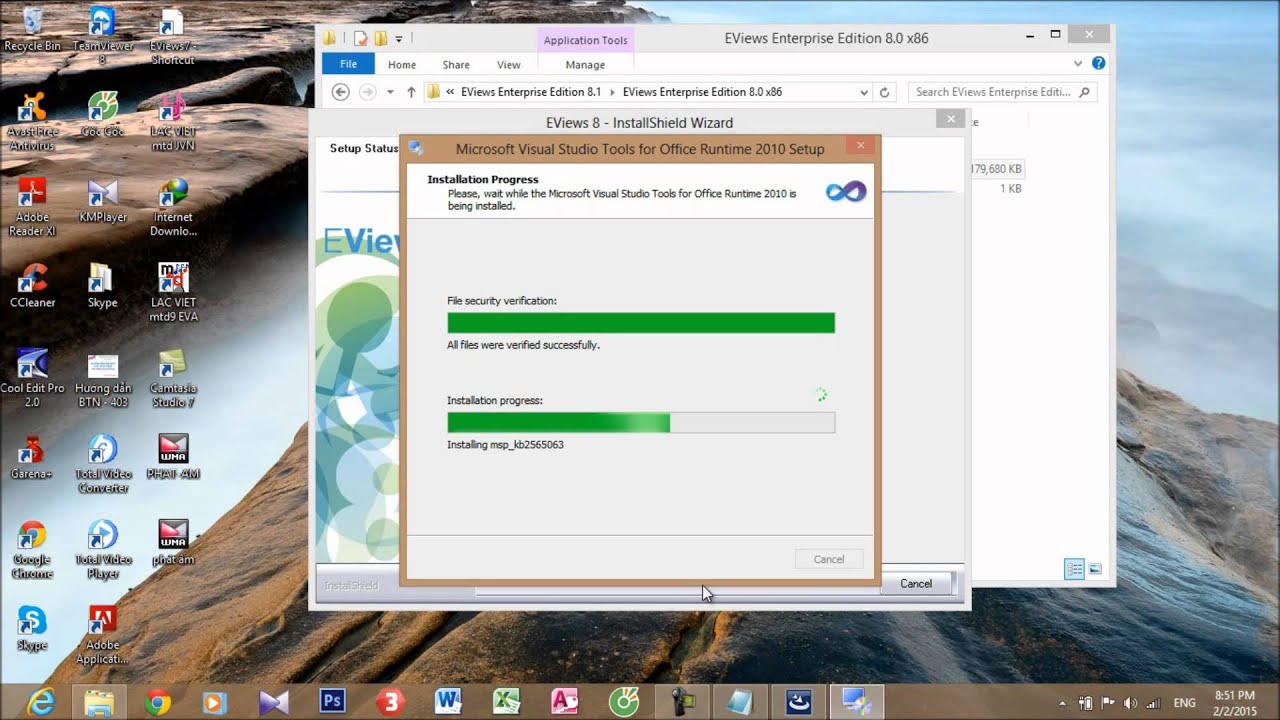This screenshot has height=720, width=1280.
Task: Open Garena+ desktop icon
Action: (x=32, y=457)
